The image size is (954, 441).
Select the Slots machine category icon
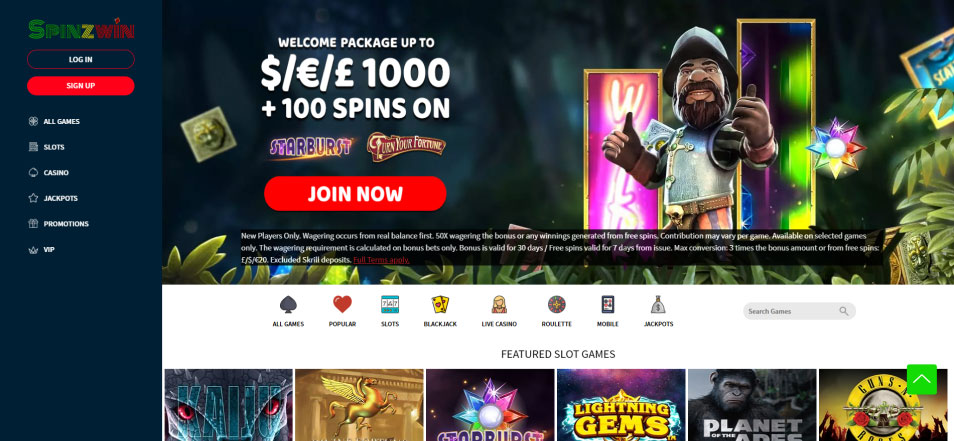[389, 304]
